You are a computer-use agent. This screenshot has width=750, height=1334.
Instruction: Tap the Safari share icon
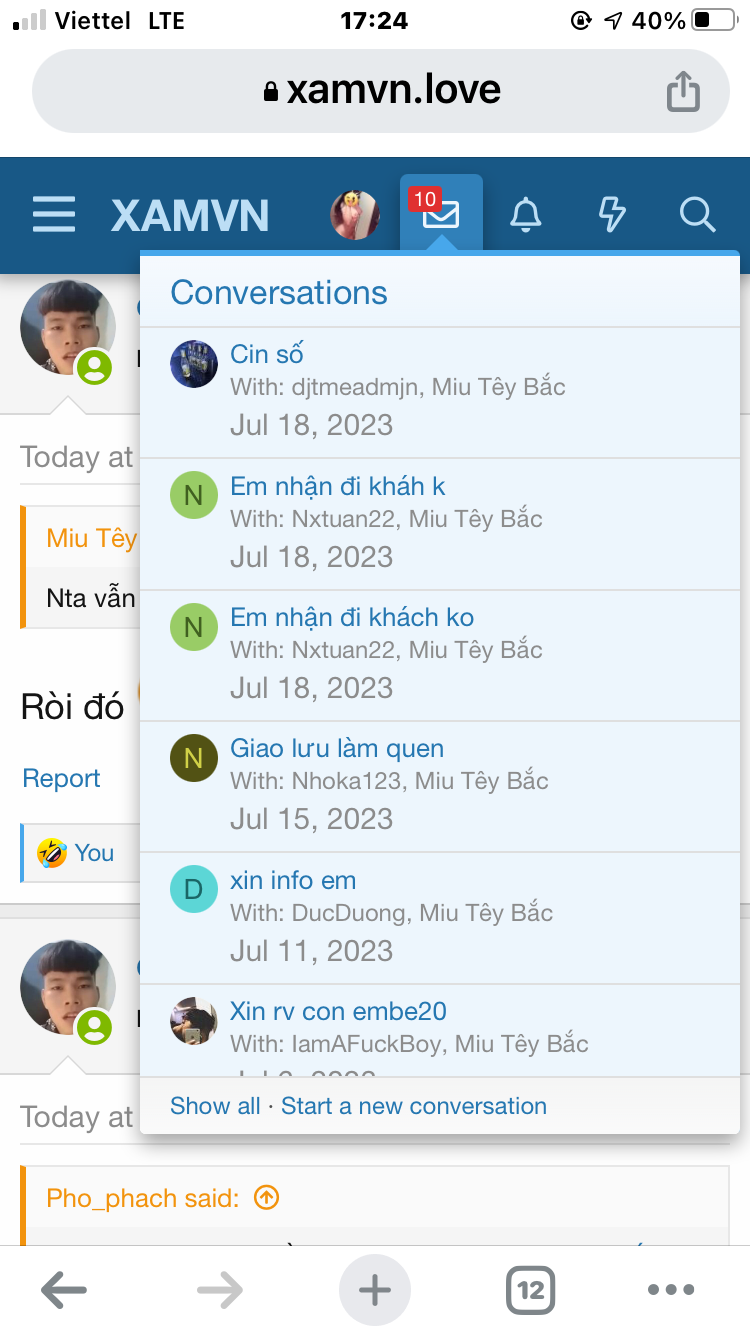pos(683,91)
